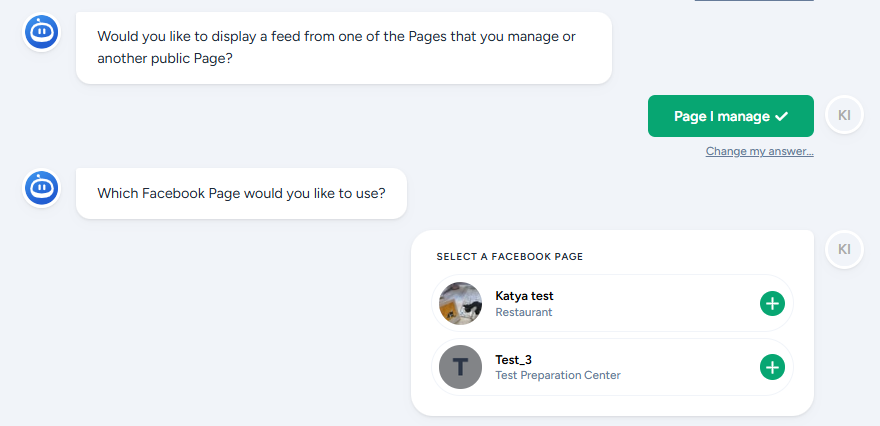This screenshot has height=426, width=880.
Task: Add the Katya test page with plus icon
Action: [772, 303]
